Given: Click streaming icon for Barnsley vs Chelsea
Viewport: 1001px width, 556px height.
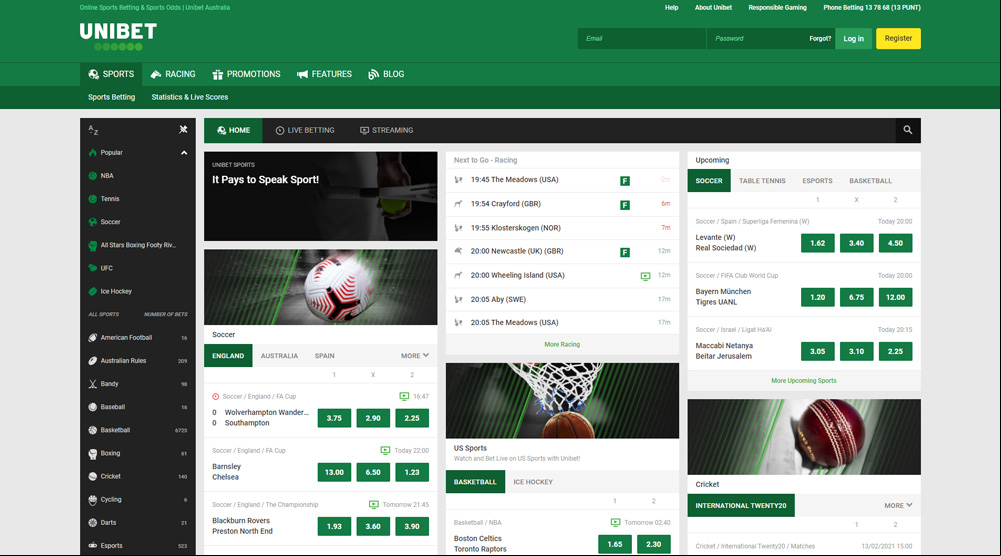Looking at the screenshot, I should coord(385,450).
